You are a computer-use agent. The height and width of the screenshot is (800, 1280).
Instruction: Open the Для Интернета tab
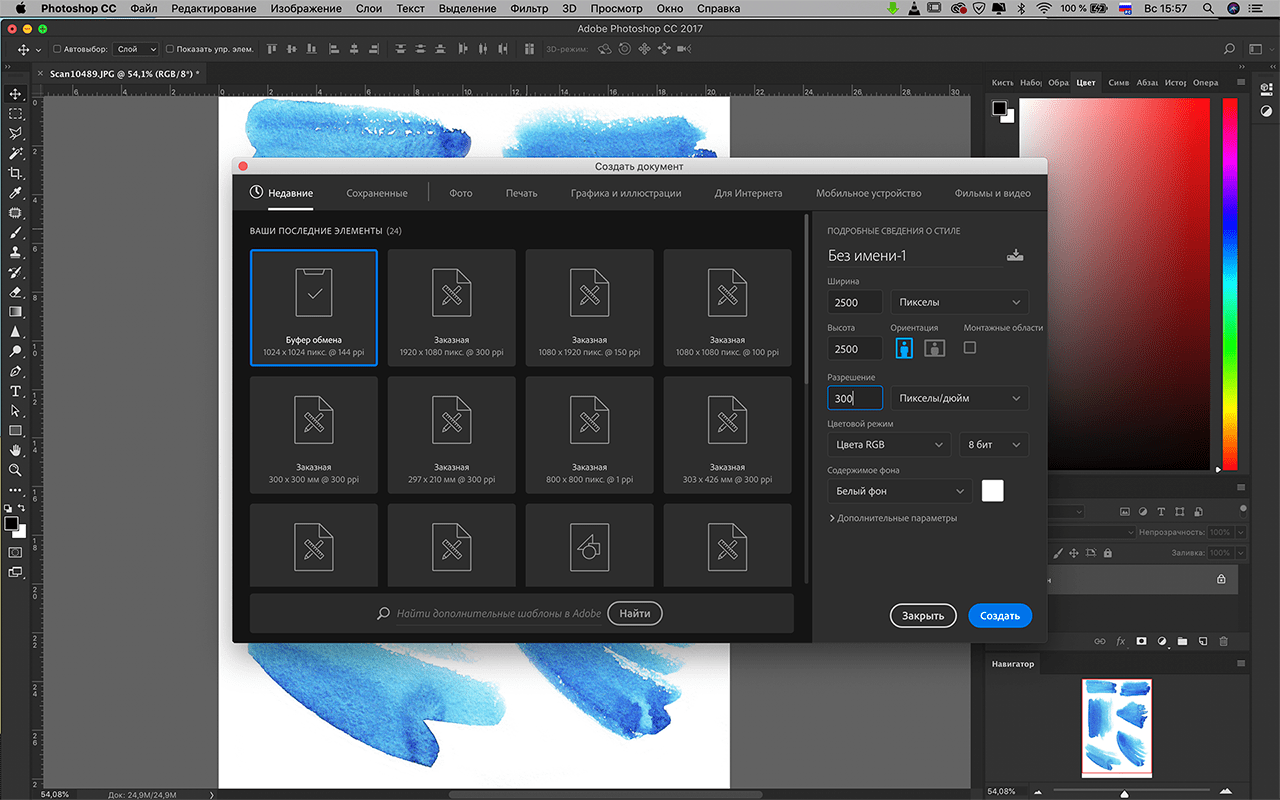point(748,193)
